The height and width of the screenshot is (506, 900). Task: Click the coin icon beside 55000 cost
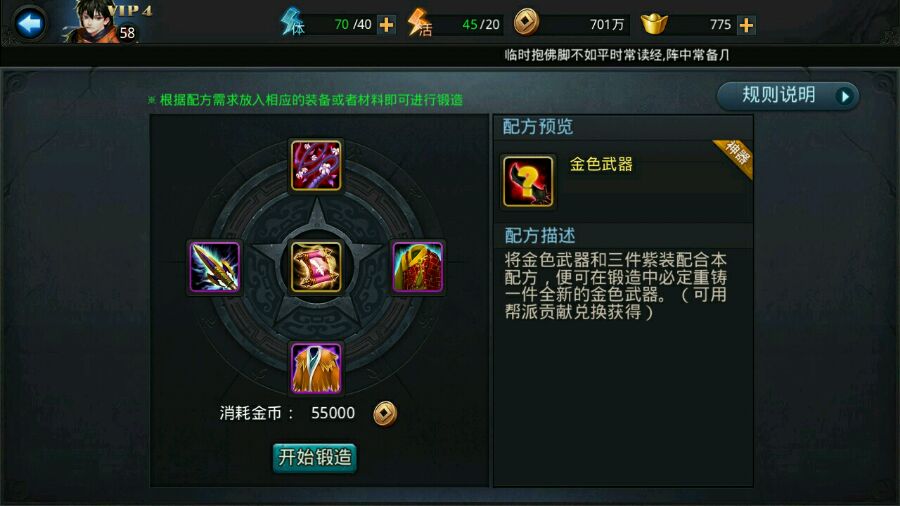(x=385, y=413)
